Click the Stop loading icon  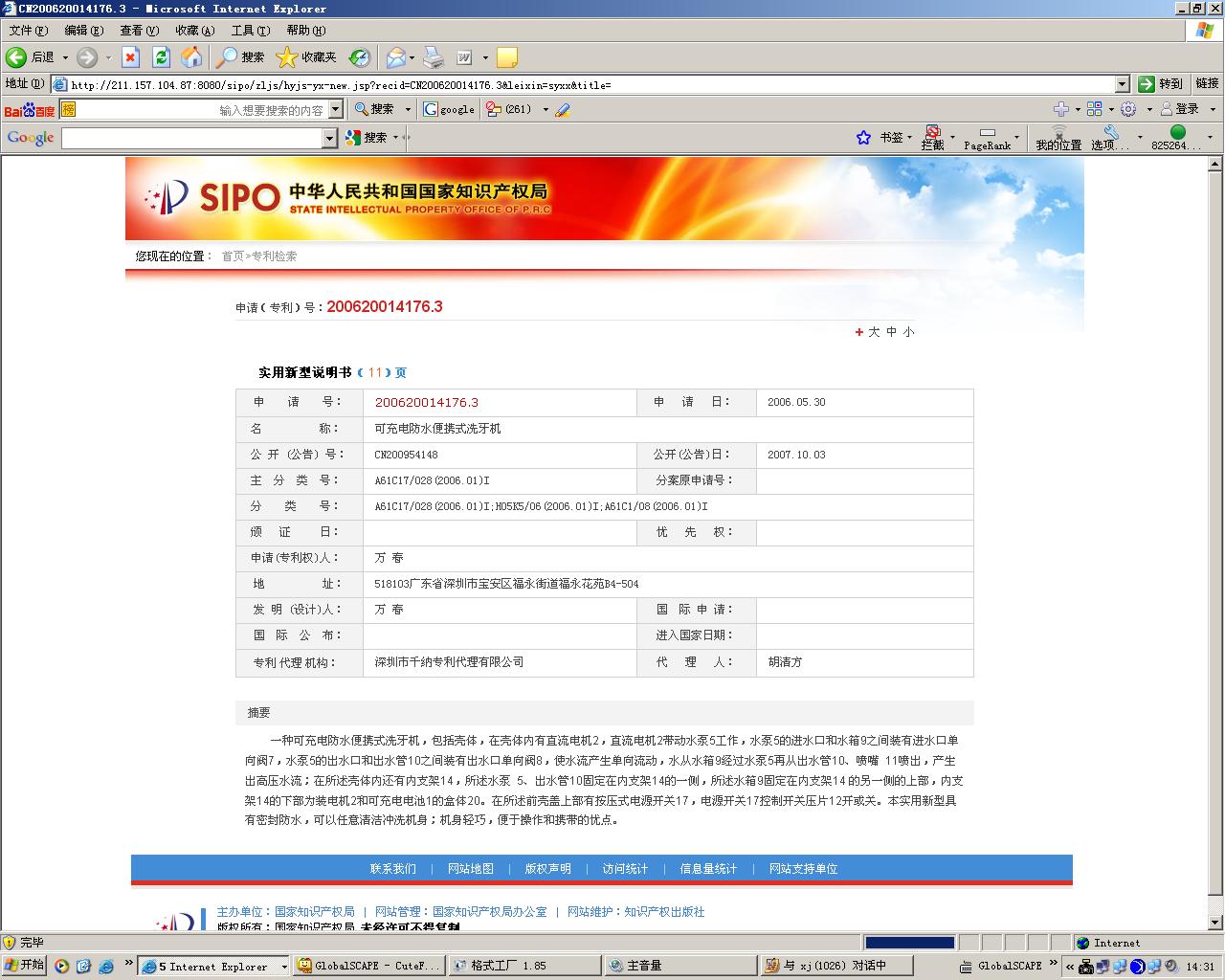pos(130,57)
